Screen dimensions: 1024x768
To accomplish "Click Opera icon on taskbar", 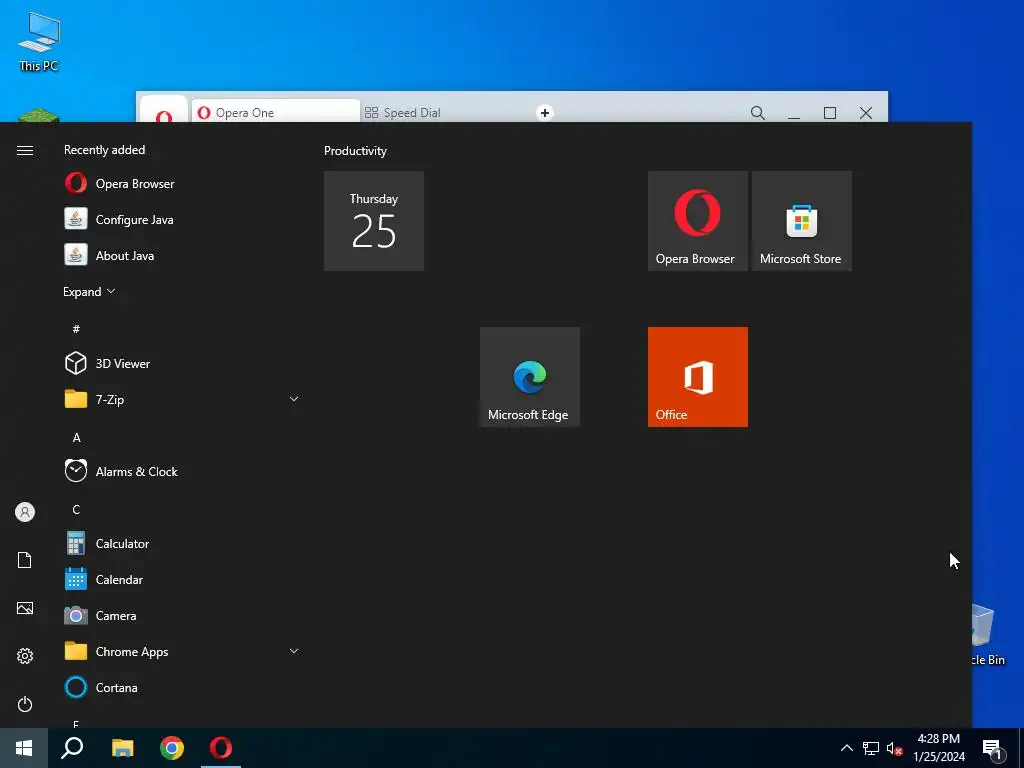I will 221,748.
